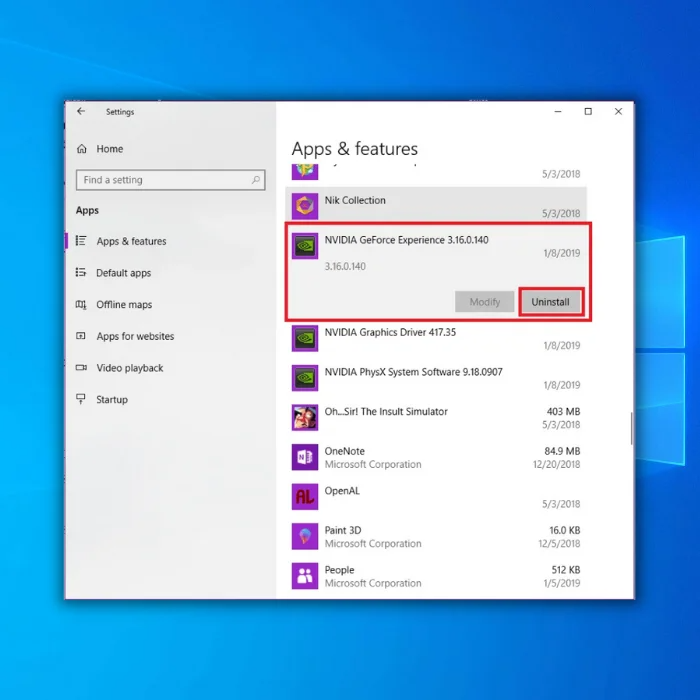The image size is (700, 700).
Task: Click the OneNote app icon
Action: pos(305,457)
